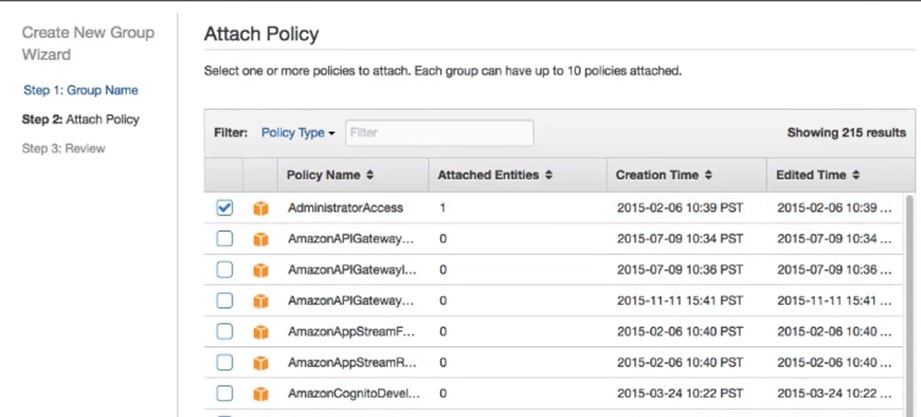Image resolution: width=921 pixels, height=417 pixels.
Task: Check the AmazonCognitoDevel… policy checkbox
Action: [x=224, y=394]
